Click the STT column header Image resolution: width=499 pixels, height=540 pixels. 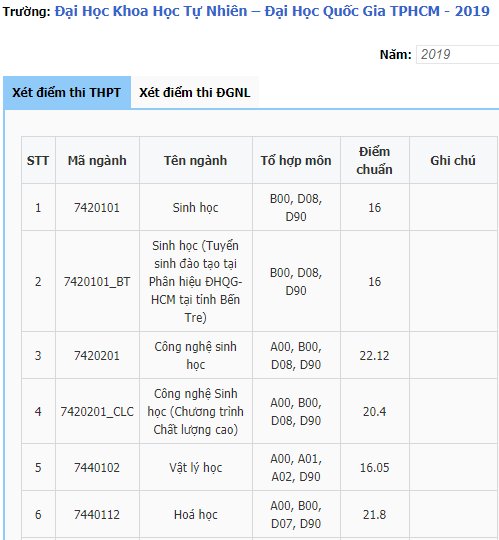38,160
